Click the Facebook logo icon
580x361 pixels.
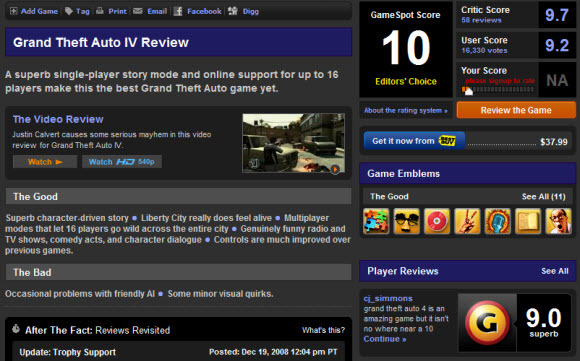pyautogui.click(x=178, y=11)
